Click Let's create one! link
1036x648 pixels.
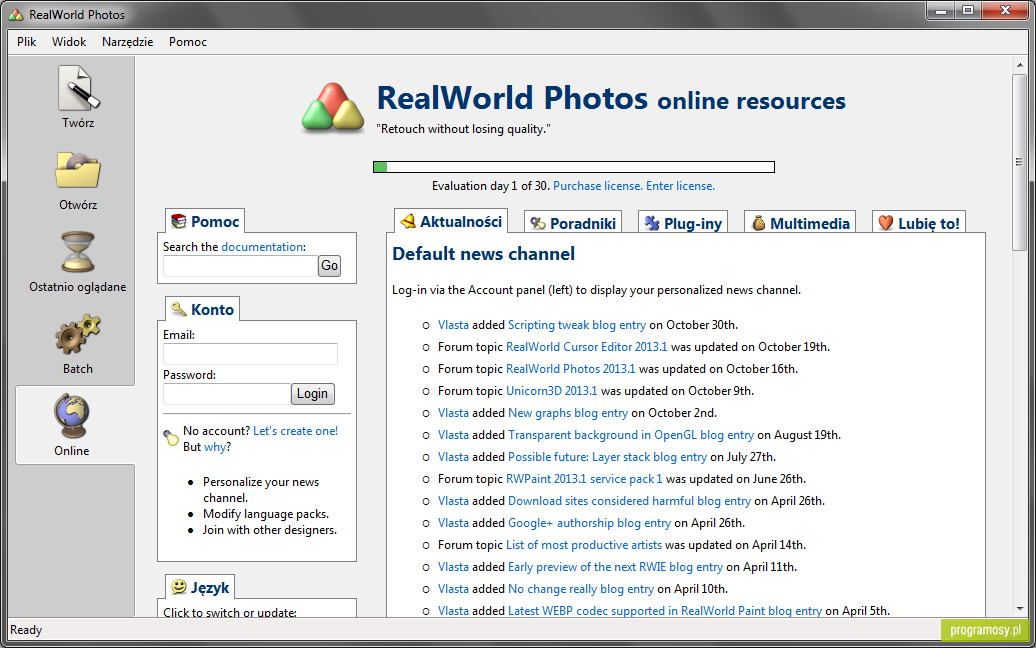pyautogui.click(x=295, y=431)
